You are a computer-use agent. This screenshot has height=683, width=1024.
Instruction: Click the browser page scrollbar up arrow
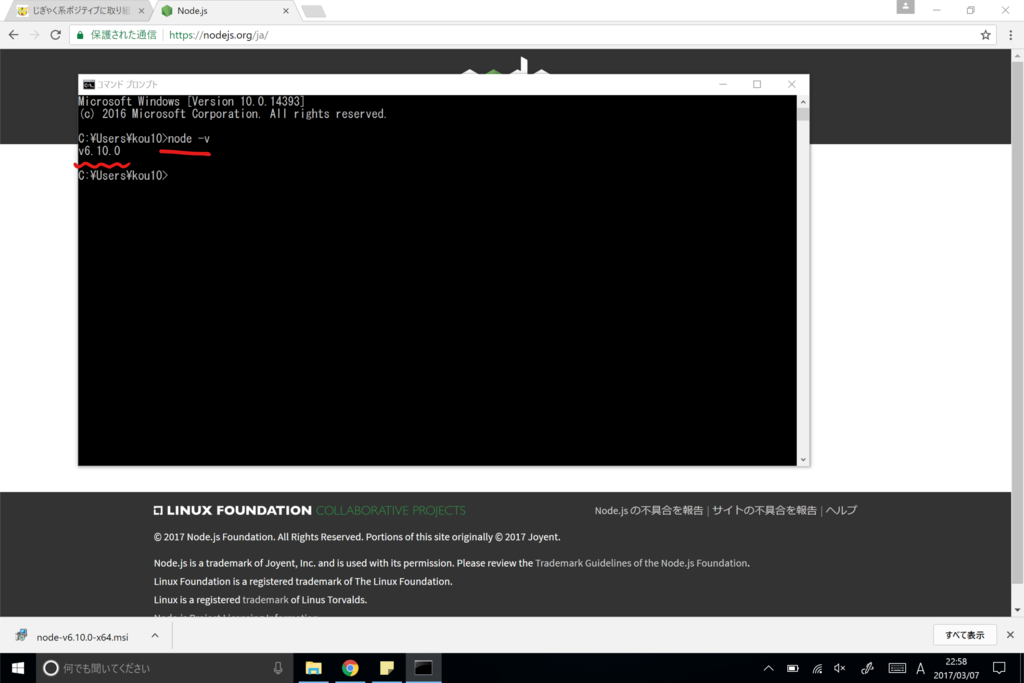pos(1017,56)
